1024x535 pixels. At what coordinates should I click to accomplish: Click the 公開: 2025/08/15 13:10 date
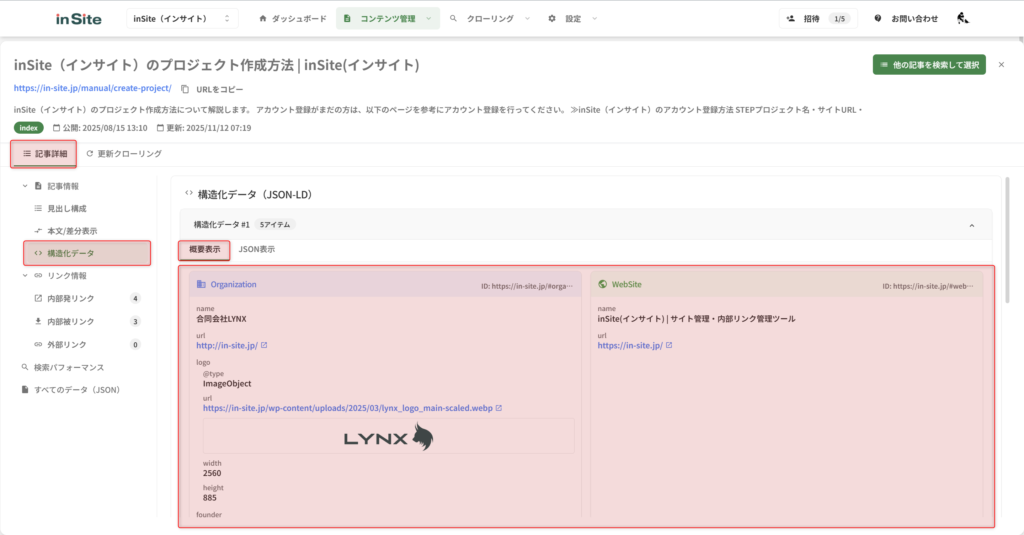point(100,128)
